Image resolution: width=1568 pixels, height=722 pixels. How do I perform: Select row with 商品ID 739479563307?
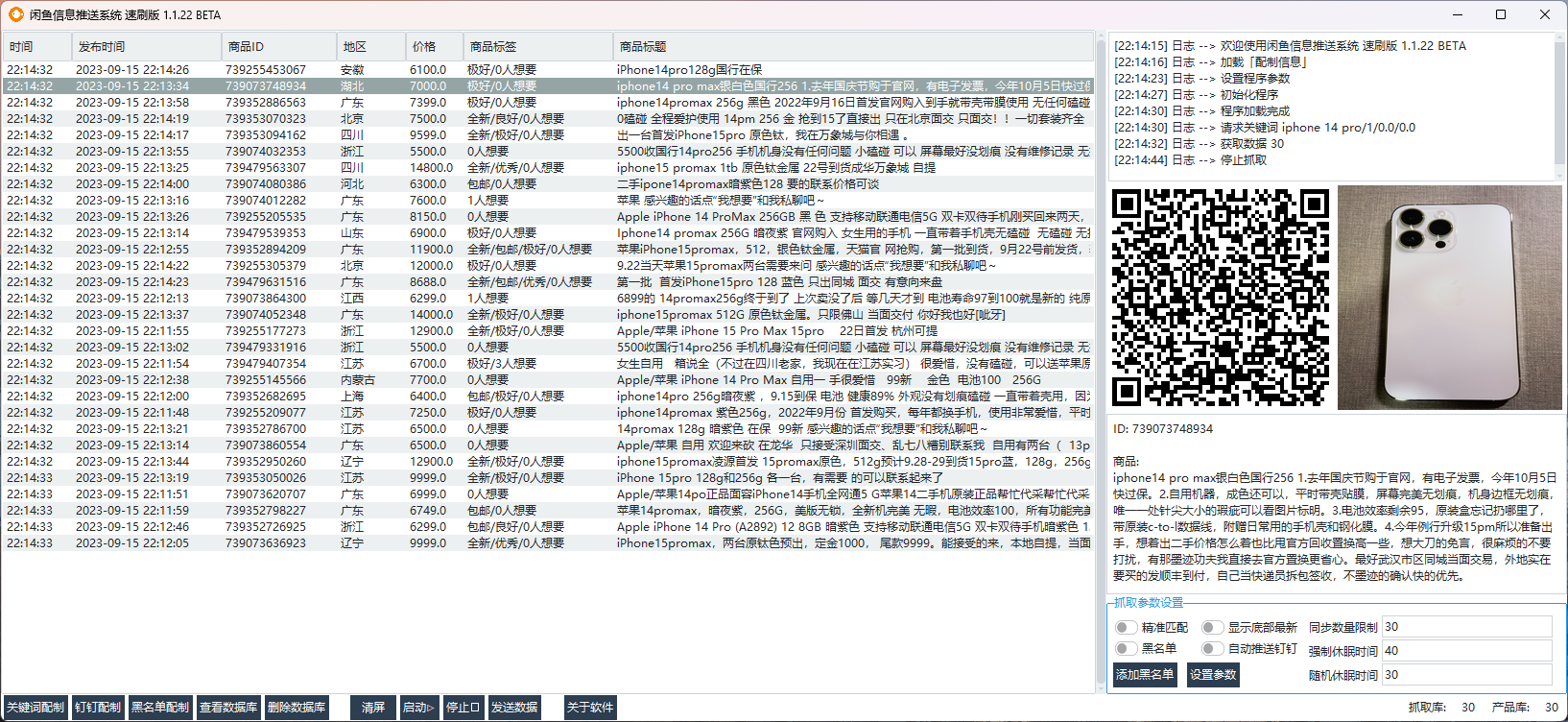coord(548,168)
